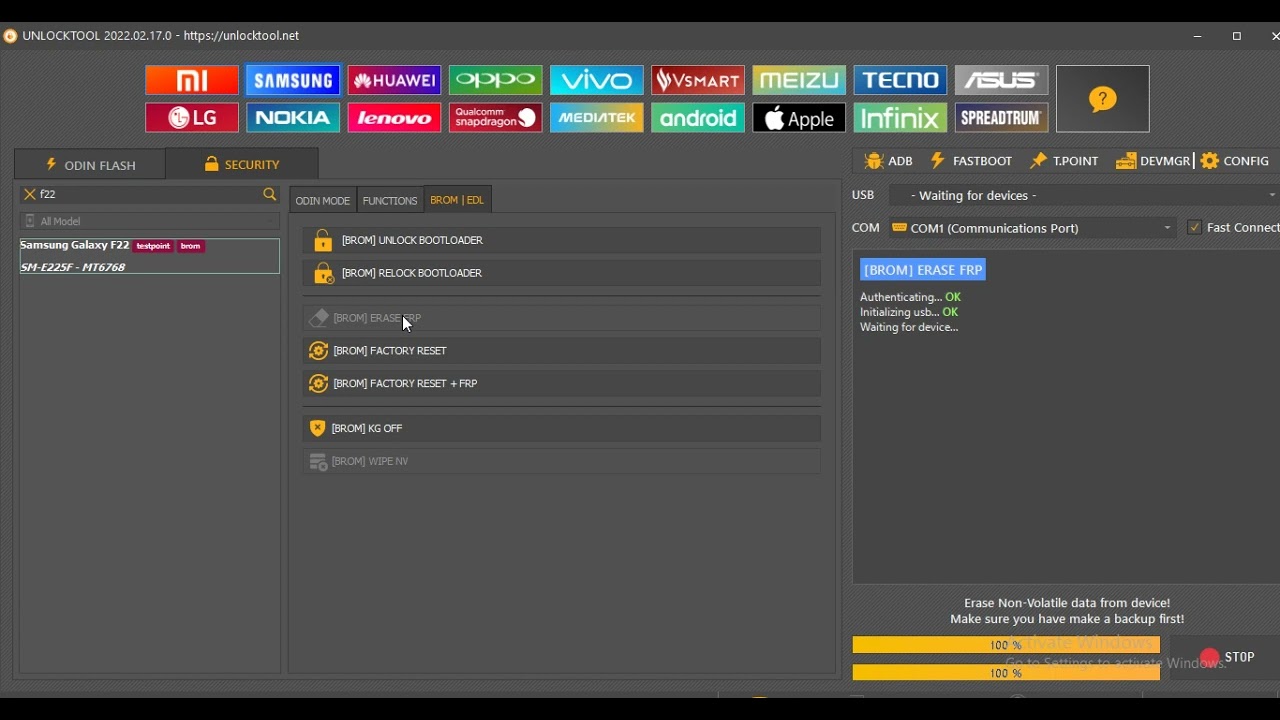Viewport: 1280px width, 720px height.
Task: Open the All Model filter dropdown
Action: (149, 221)
